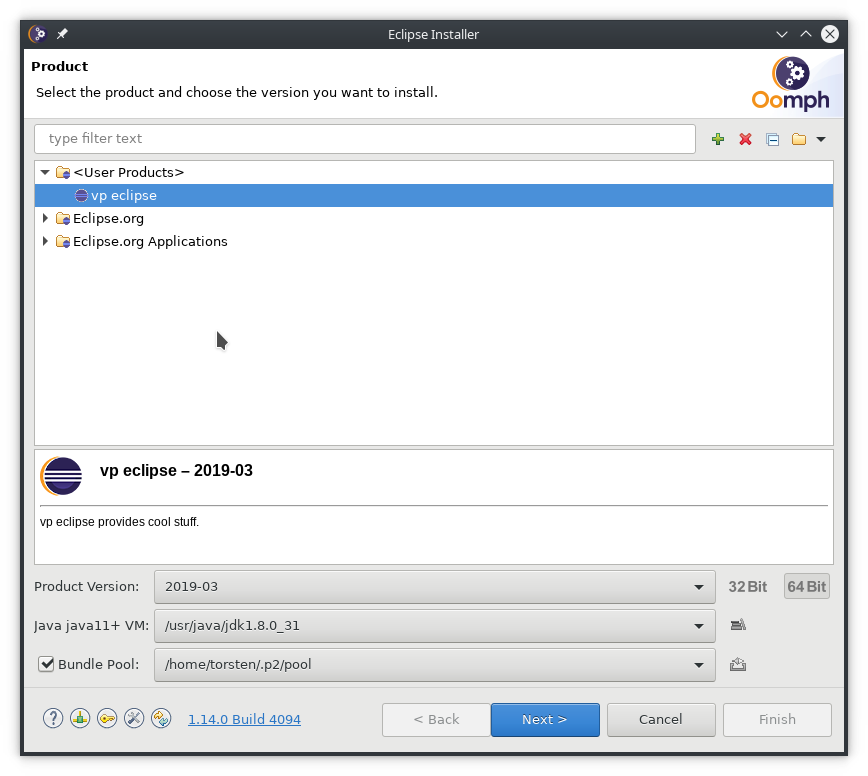
Task: Click Next to proceed
Action: (545, 719)
